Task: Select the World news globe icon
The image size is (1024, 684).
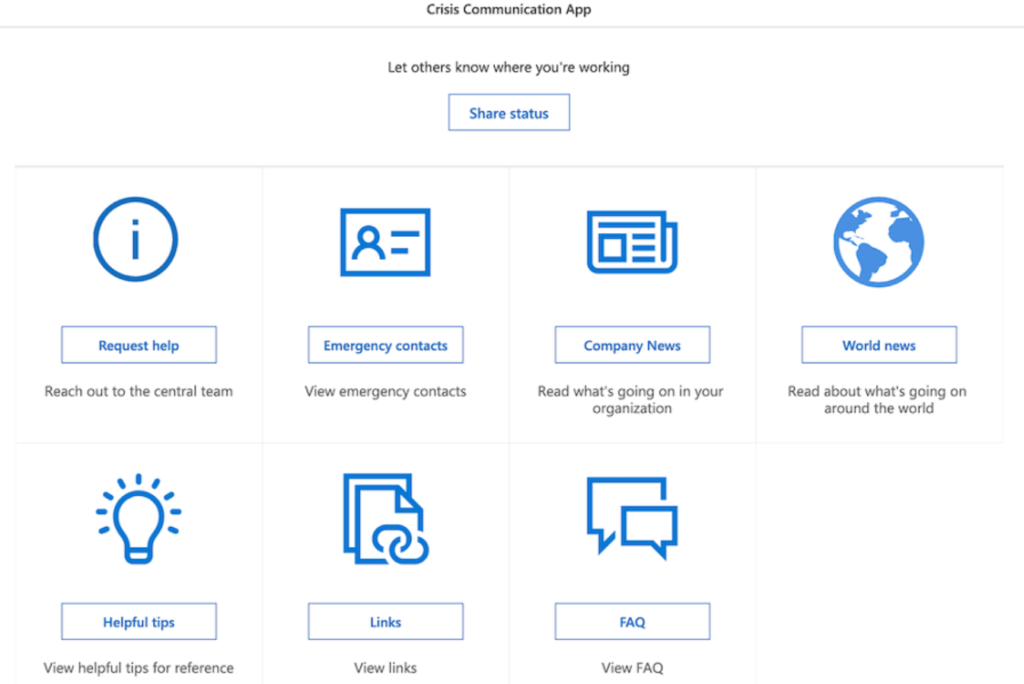Action: (x=878, y=242)
